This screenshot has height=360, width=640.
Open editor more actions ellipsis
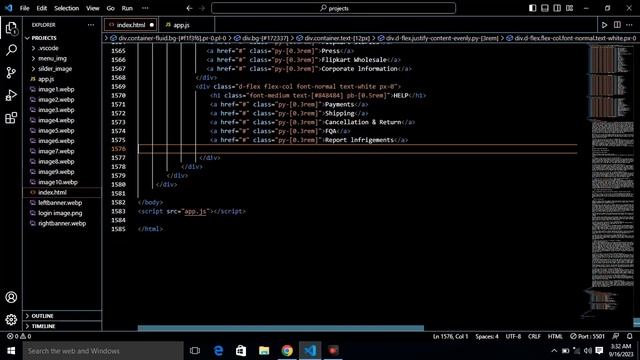[x=629, y=25]
